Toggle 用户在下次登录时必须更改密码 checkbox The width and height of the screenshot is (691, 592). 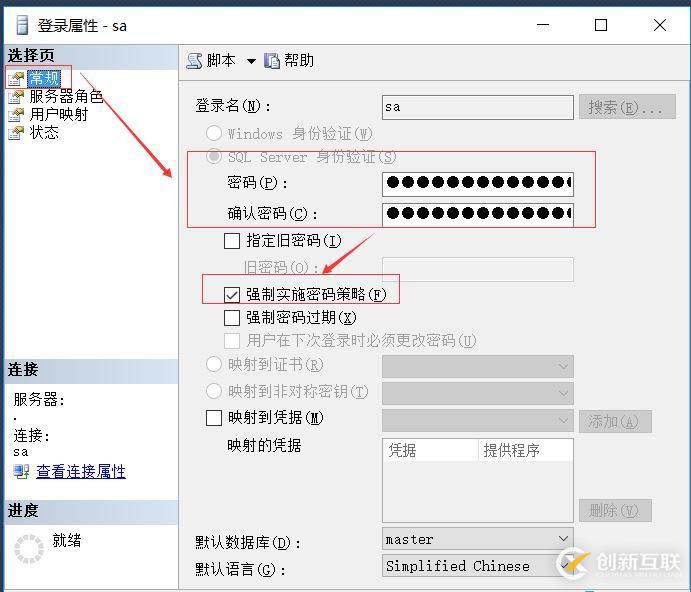pyautogui.click(x=232, y=341)
